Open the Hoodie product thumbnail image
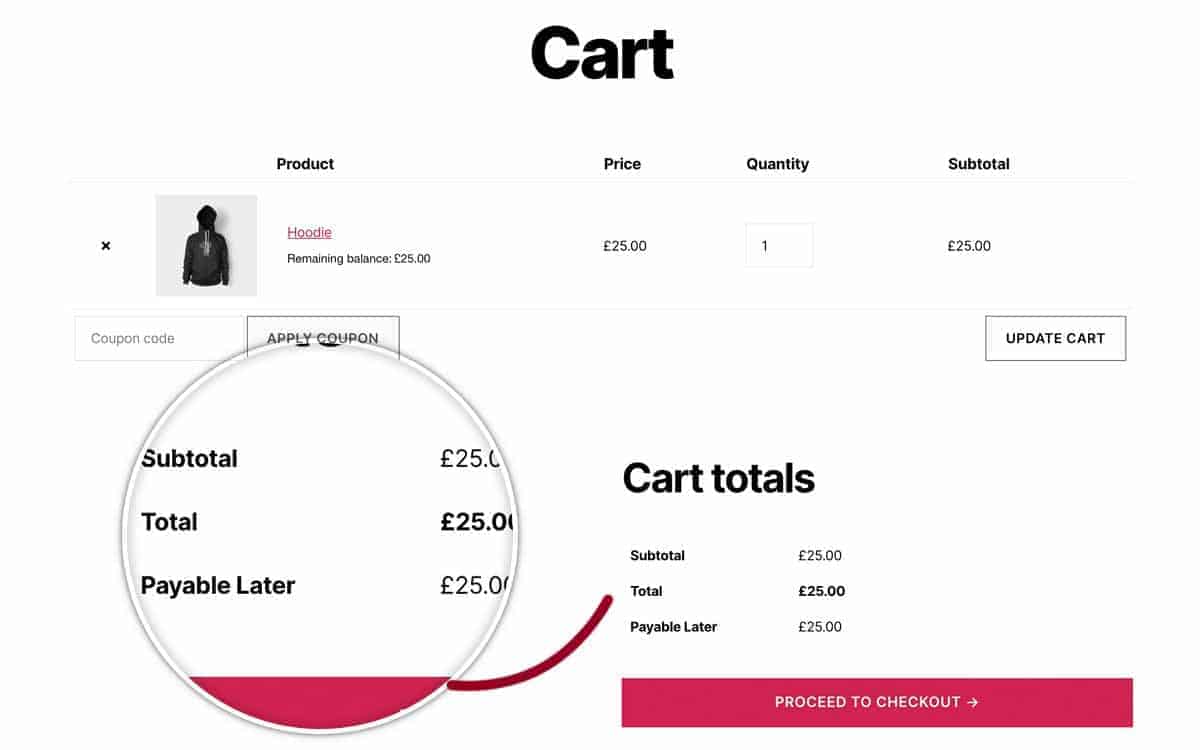 [206, 245]
